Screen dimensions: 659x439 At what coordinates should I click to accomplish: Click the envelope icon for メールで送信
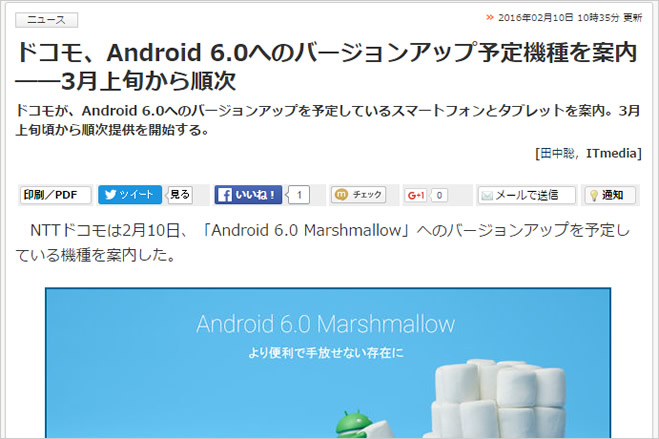(x=487, y=195)
